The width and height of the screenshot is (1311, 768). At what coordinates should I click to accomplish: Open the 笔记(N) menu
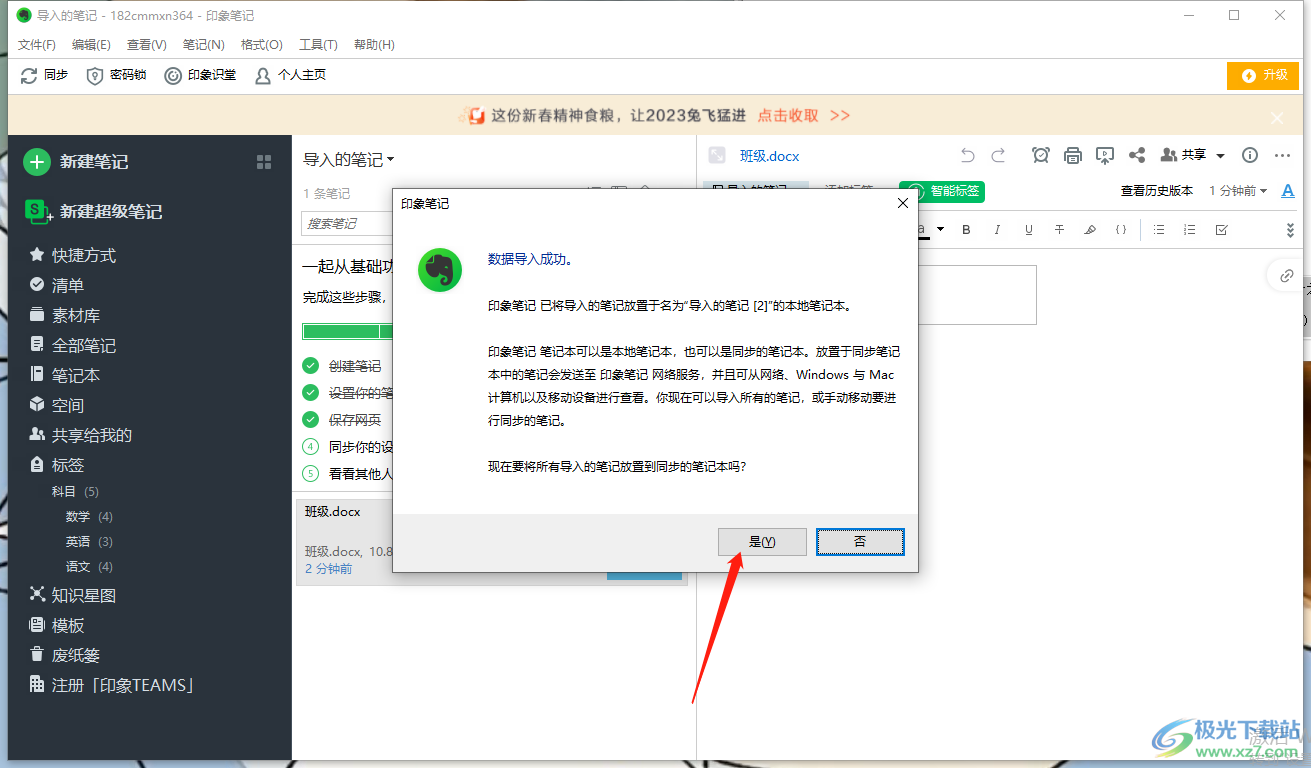[x=204, y=45]
